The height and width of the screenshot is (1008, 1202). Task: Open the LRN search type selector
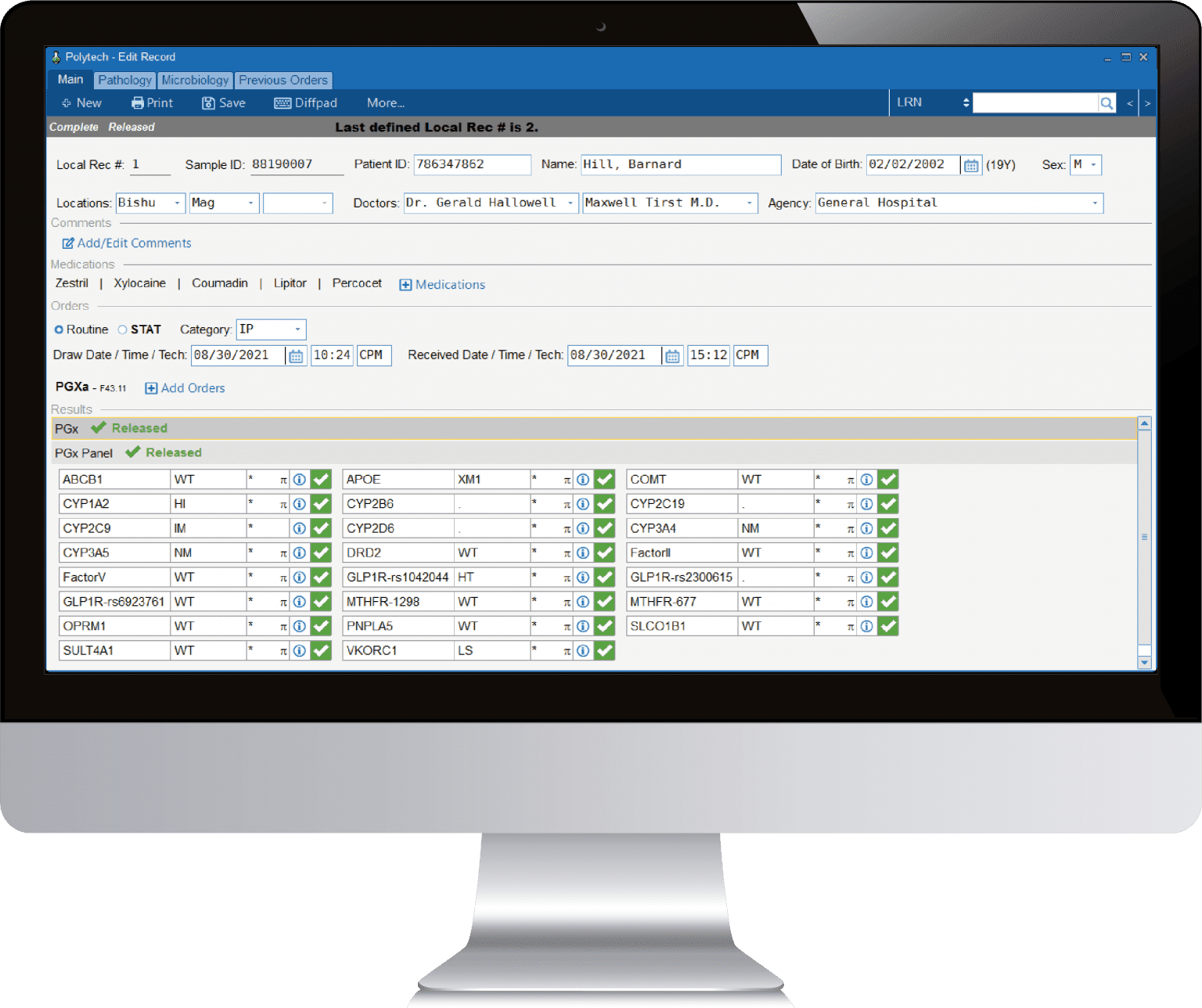tap(933, 103)
